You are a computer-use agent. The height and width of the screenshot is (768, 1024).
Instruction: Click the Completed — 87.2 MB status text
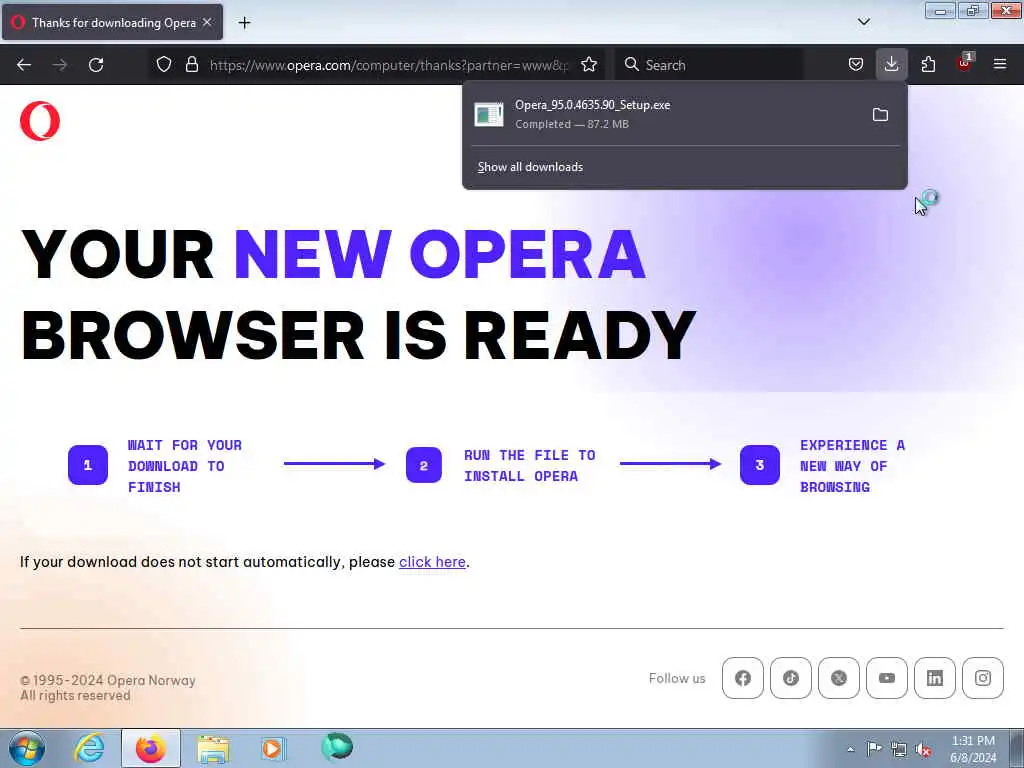[x=571, y=124]
